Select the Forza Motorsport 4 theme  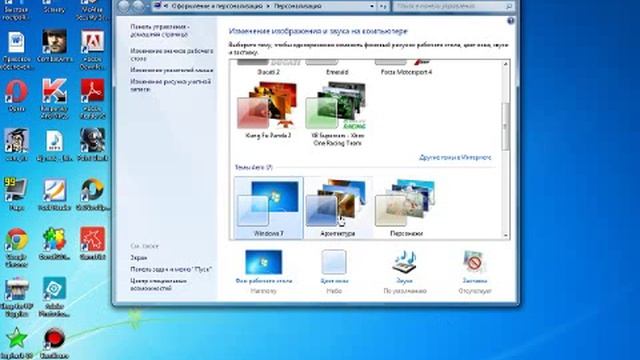pyautogui.click(x=406, y=68)
